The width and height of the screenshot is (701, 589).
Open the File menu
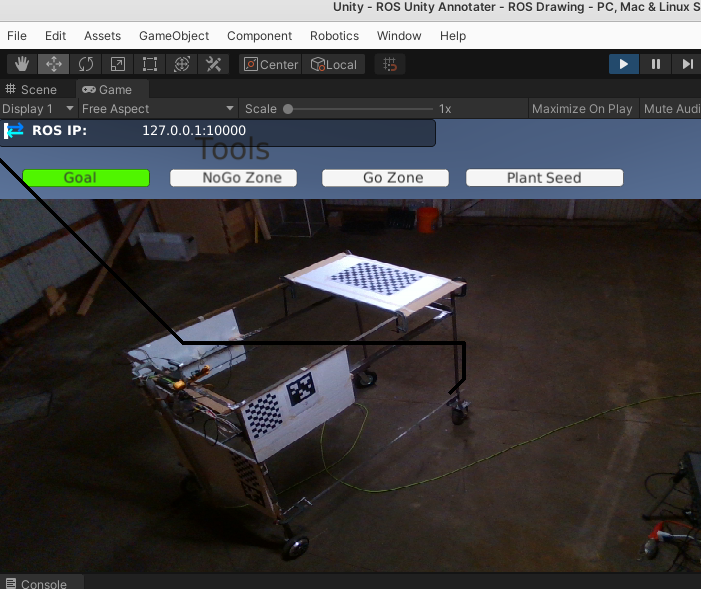point(17,36)
